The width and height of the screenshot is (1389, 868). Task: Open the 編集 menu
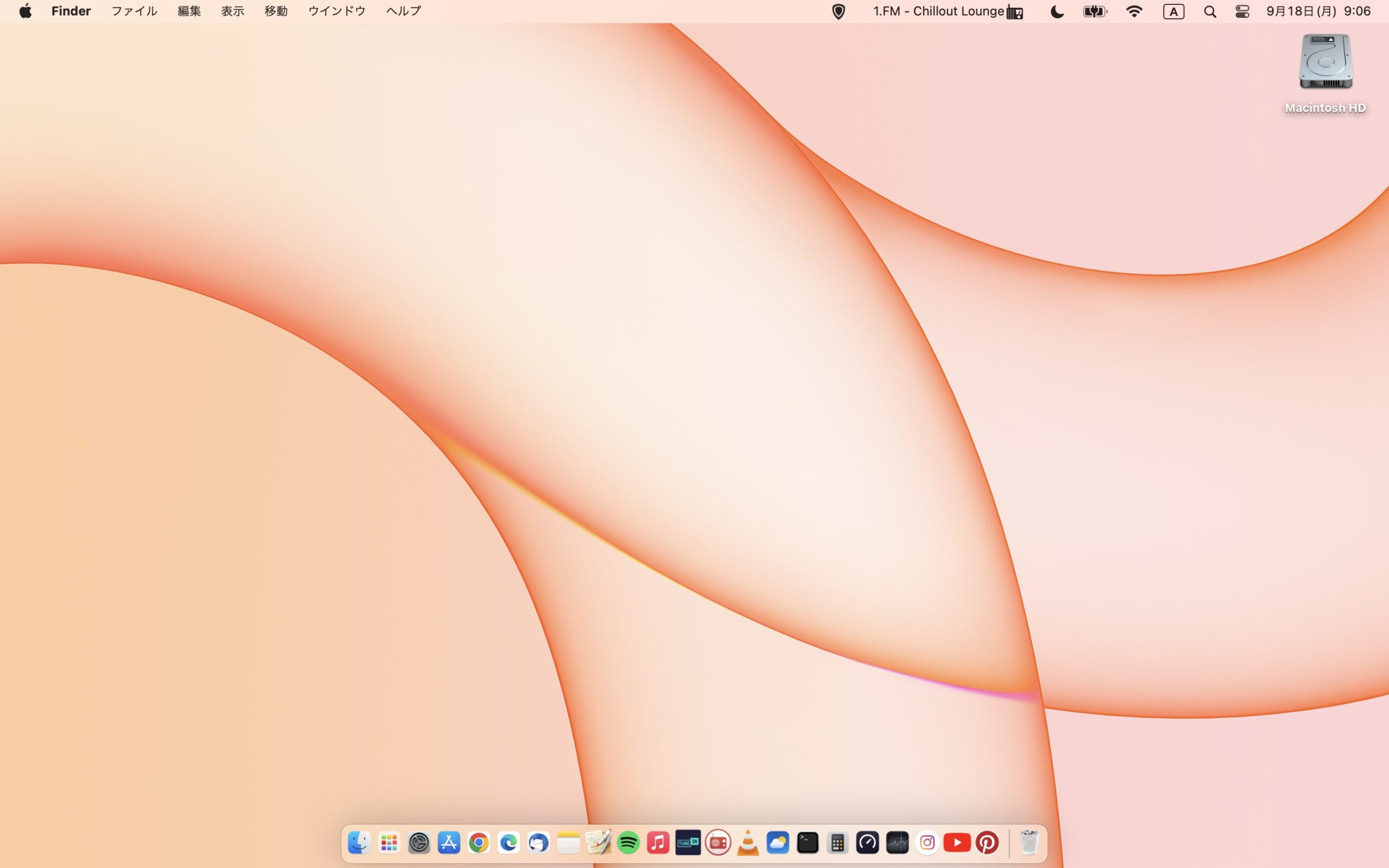tap(189, 11)
